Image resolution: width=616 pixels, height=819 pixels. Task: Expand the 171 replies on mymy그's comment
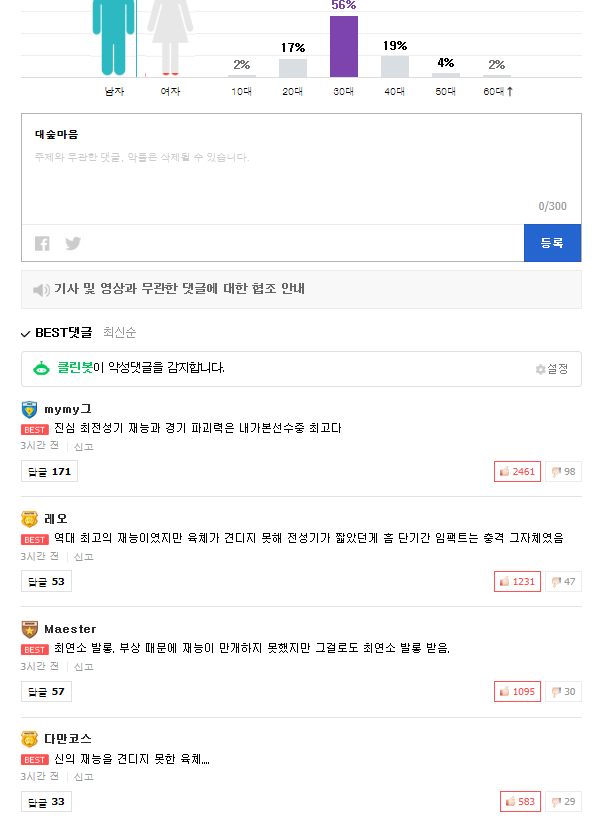click(49, 471)
